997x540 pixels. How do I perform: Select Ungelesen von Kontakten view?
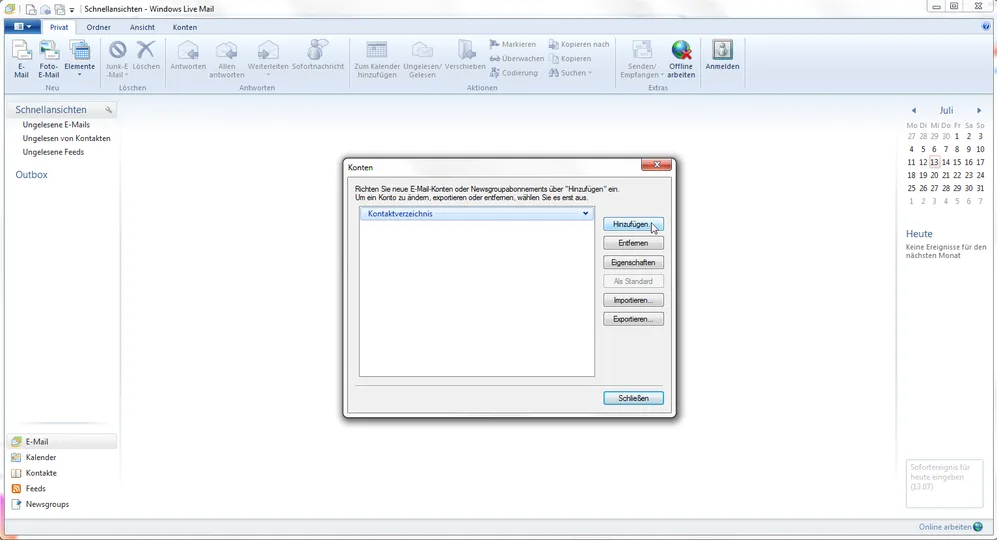(66, 138)
